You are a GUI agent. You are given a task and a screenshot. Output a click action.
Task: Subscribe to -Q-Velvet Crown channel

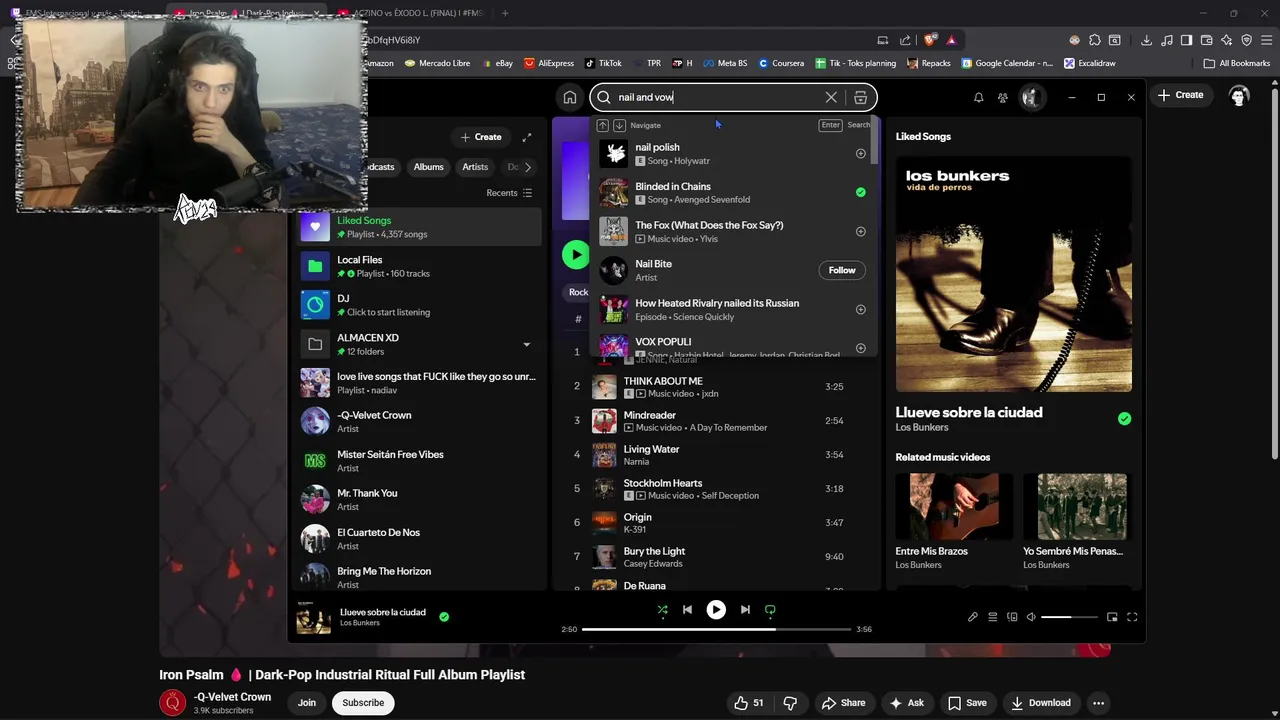pos(363,703)
